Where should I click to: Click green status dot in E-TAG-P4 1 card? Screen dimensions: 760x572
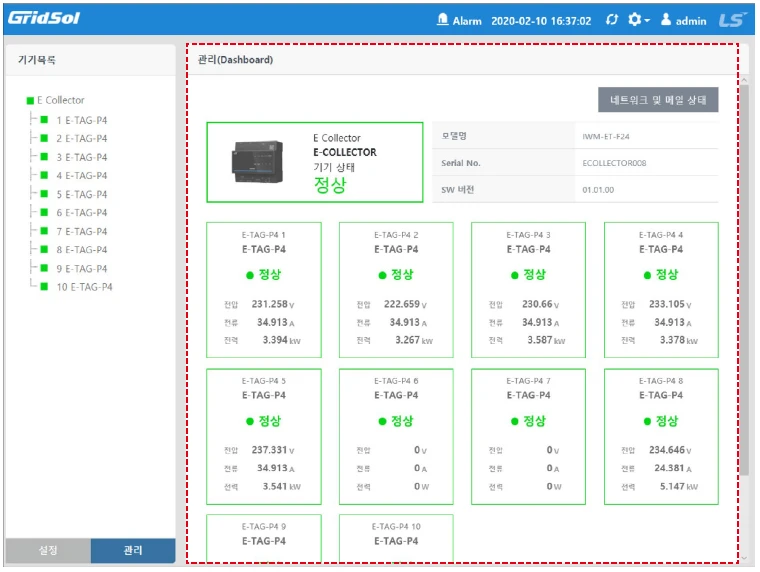250,275
